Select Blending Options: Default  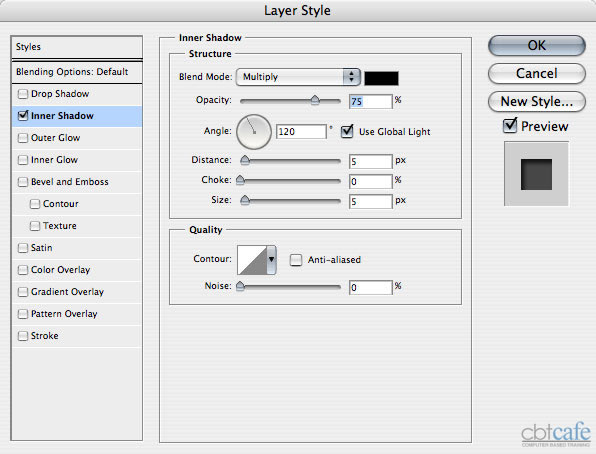[x=77, y=72]
